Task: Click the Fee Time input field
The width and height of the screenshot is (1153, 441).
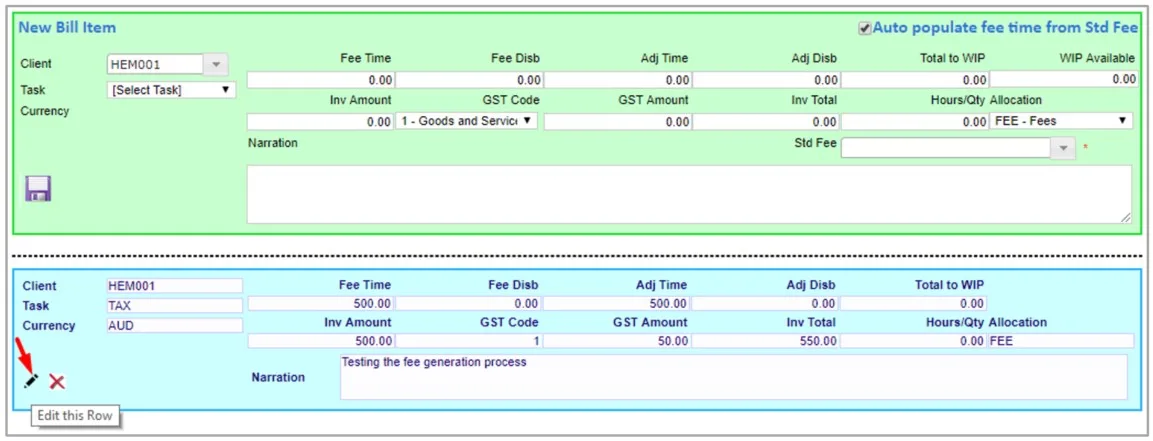Action: [x=321, y=79]
